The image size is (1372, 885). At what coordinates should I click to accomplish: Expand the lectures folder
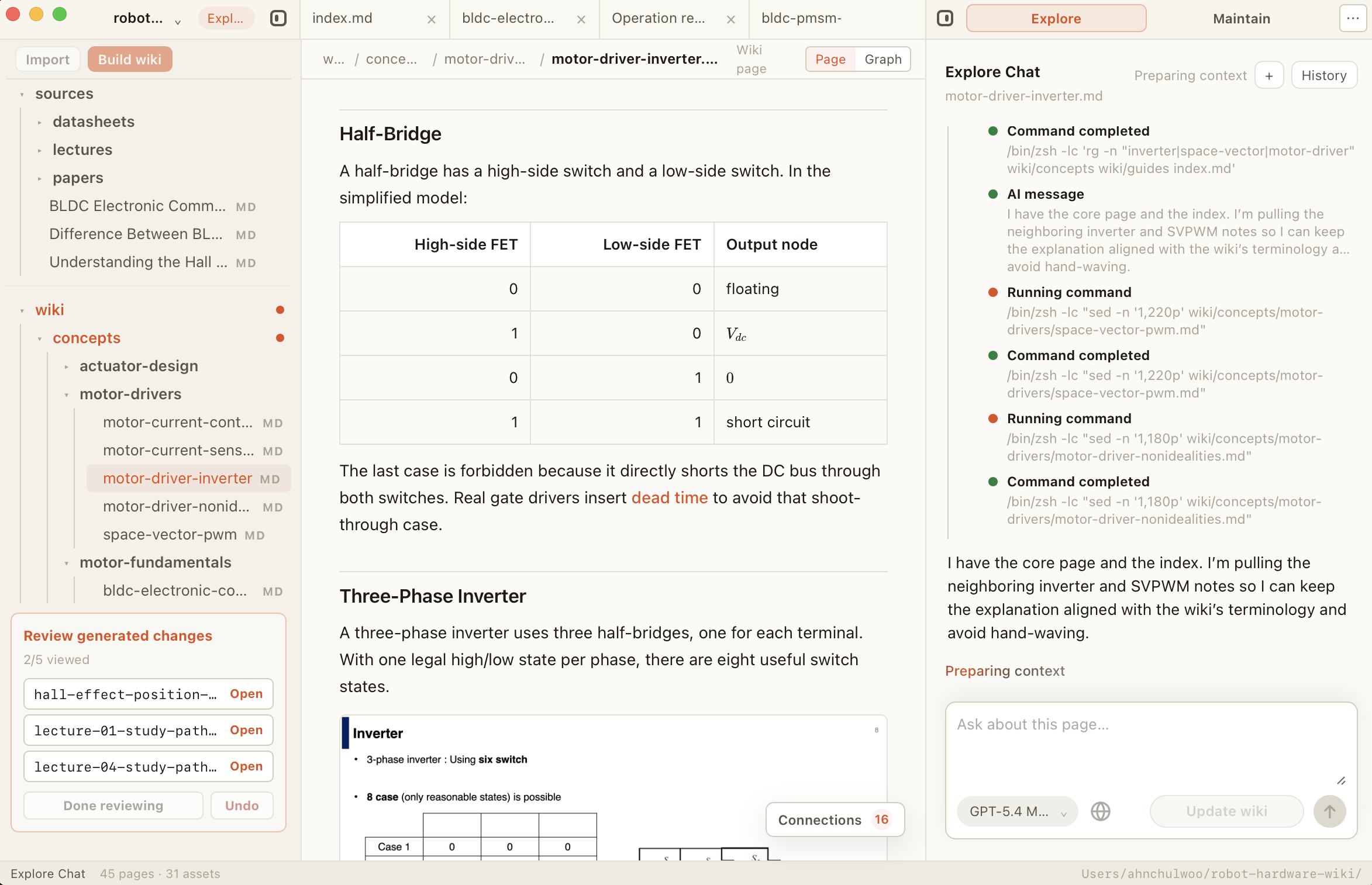40,150
